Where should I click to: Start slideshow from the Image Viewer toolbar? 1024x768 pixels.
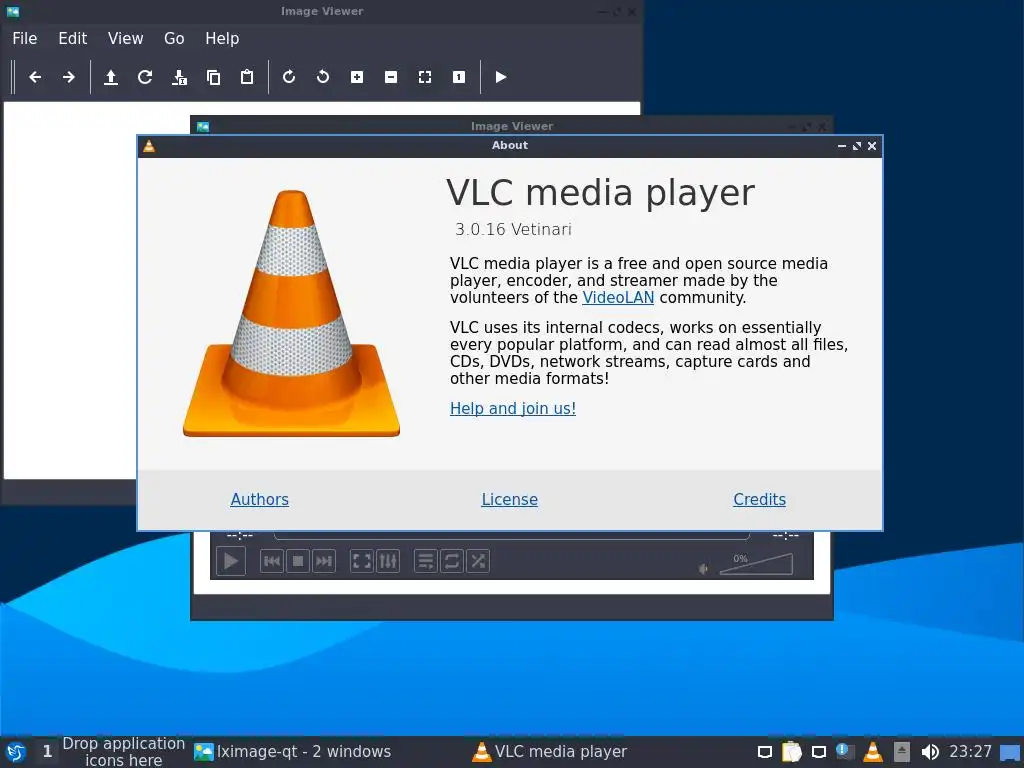(501, 77)
